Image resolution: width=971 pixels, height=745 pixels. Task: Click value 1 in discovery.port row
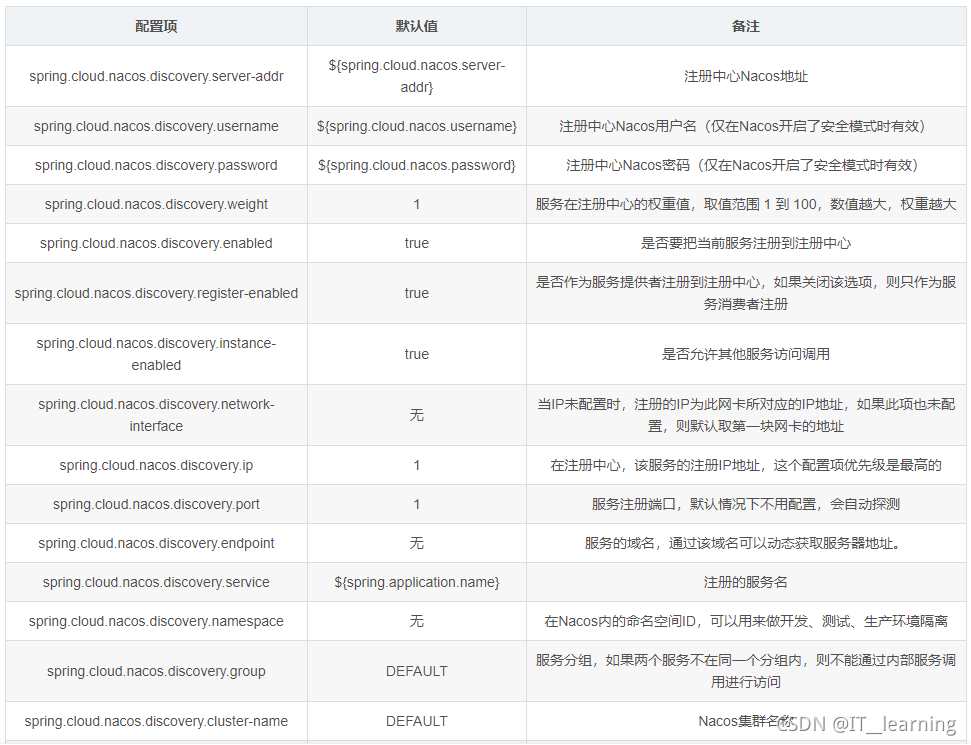pyautogui.click(x=417, y=504)
